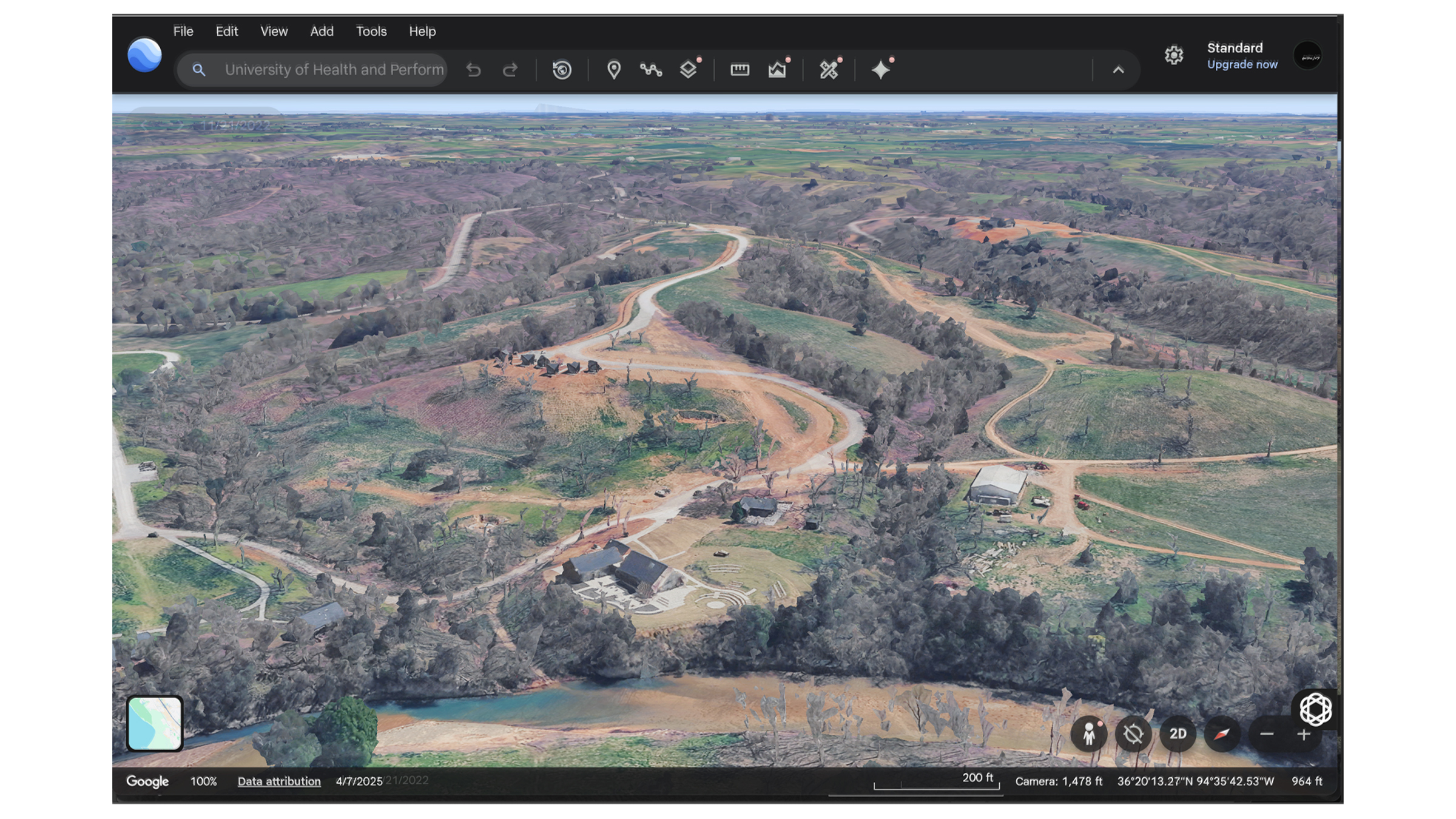Open settings gear icon
This screenshot has width=1456, height=819.
click(x=1174, y=55)
